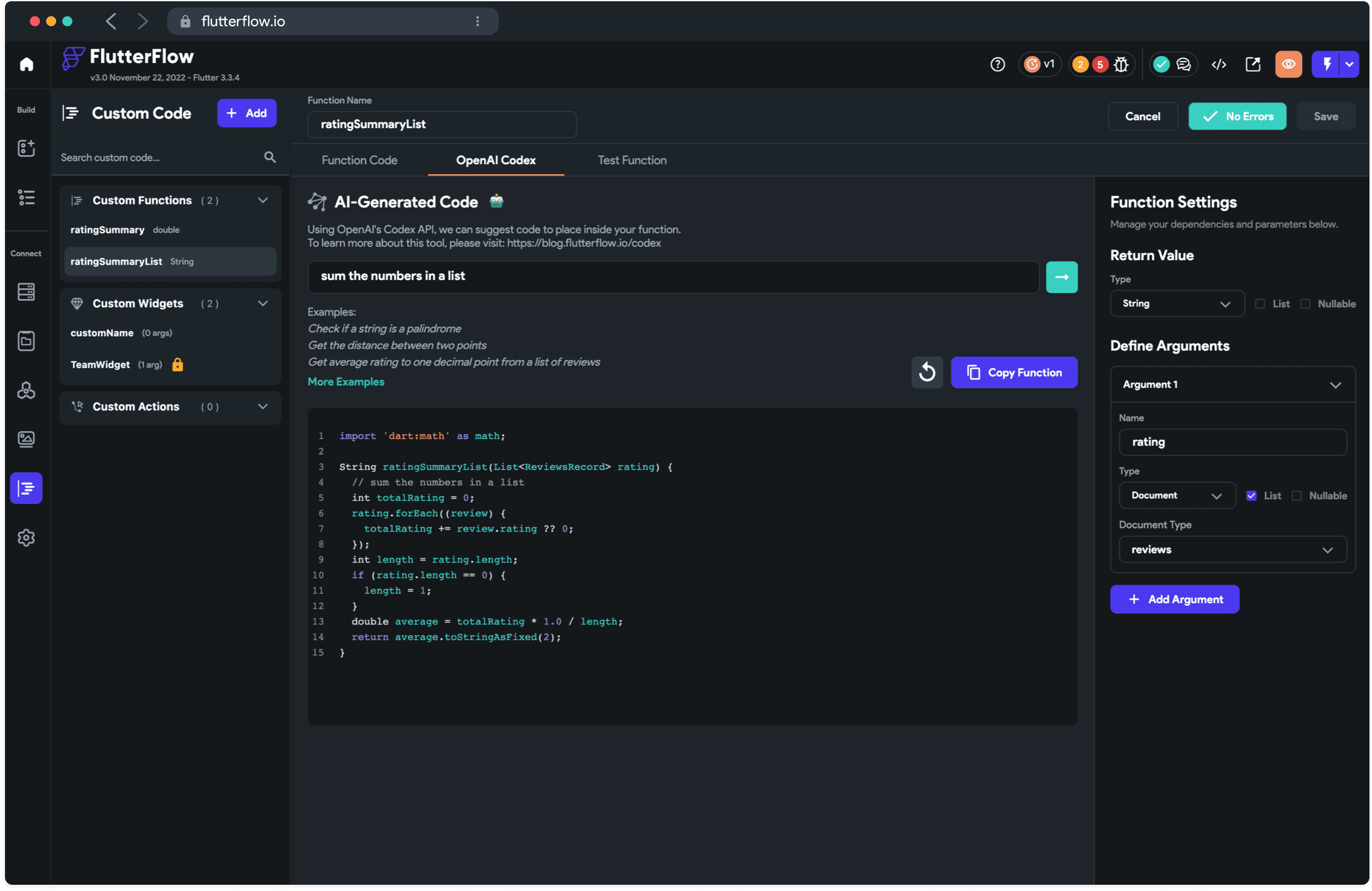Image resolution: width=1372 pixels, height=891 pixels.
Task: Click the help question mark icon
Action: (998, 64)
